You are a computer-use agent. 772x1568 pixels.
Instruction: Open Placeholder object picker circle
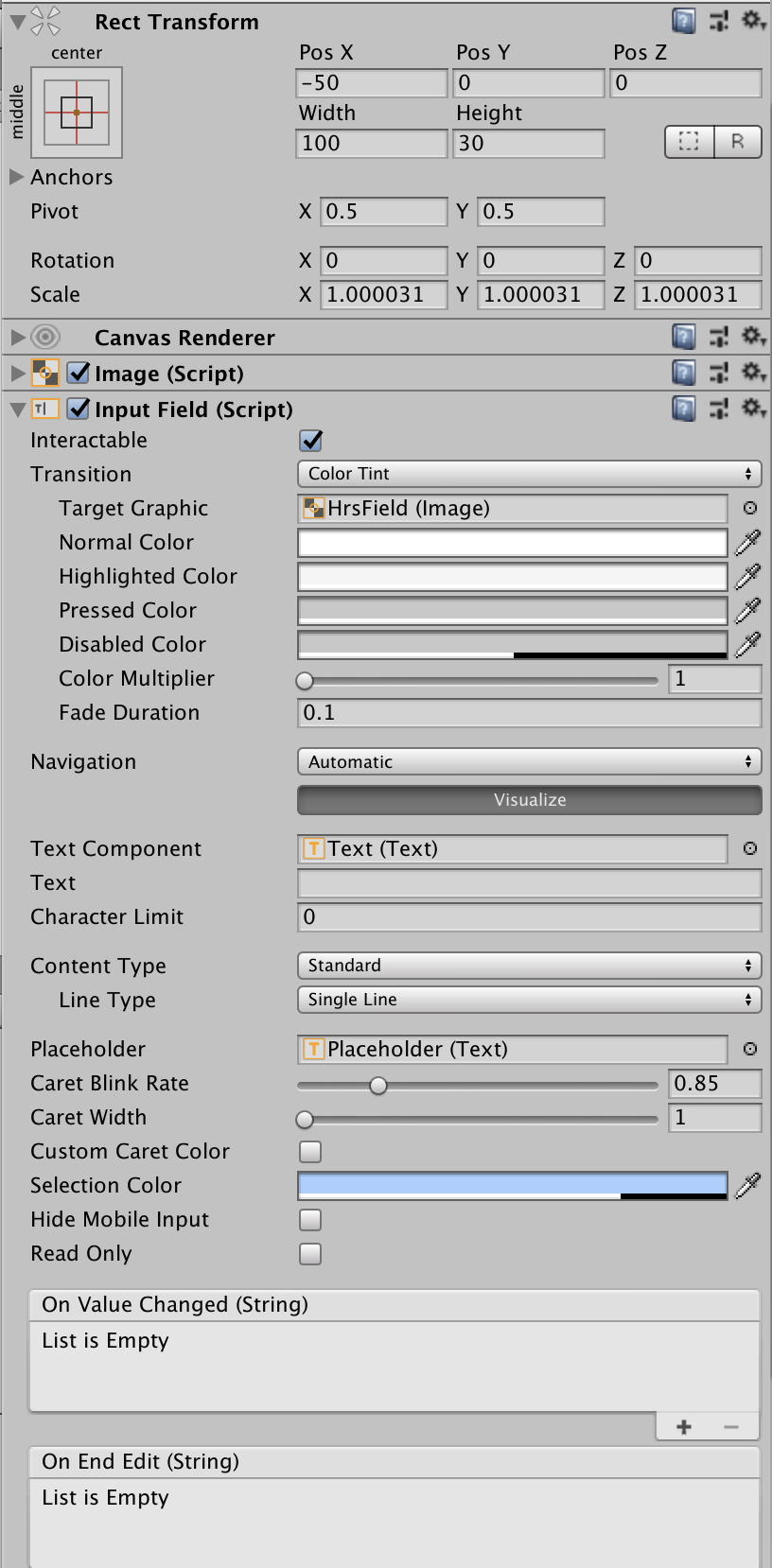point(750,1049)
